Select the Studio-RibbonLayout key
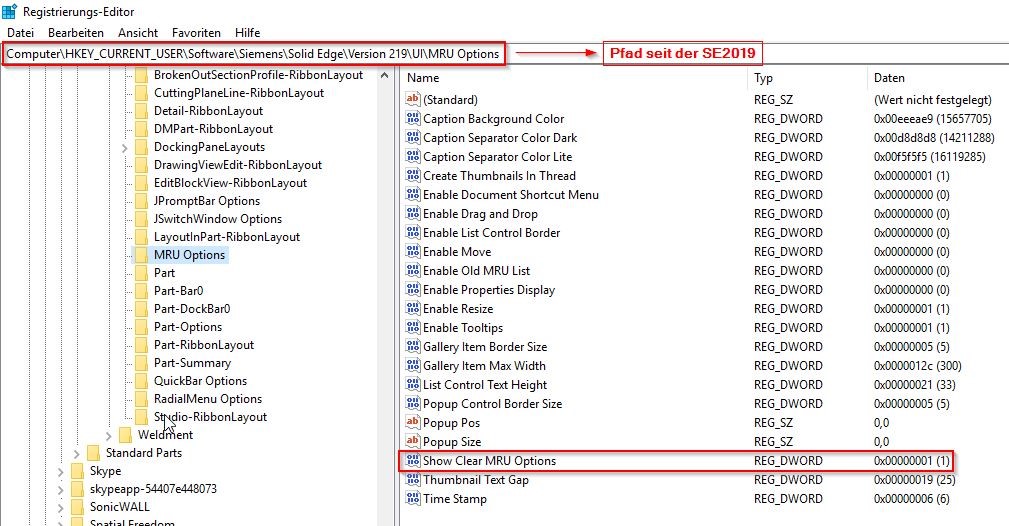Image resolution: width=1009 pixels, height=526 pixels. point(210,417)
